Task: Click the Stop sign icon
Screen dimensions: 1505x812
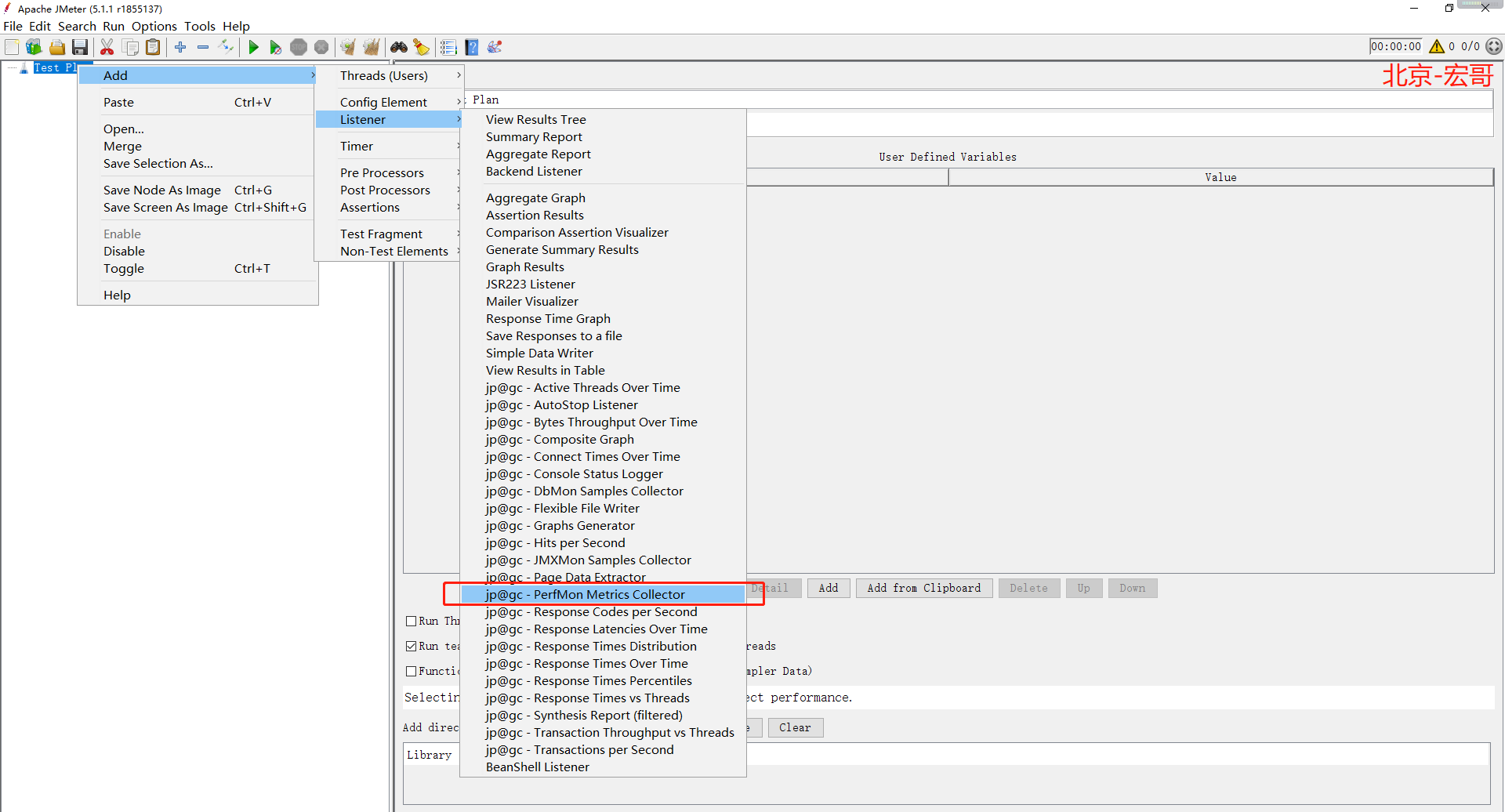Action: pyautogui.click(x=299, y=47)
